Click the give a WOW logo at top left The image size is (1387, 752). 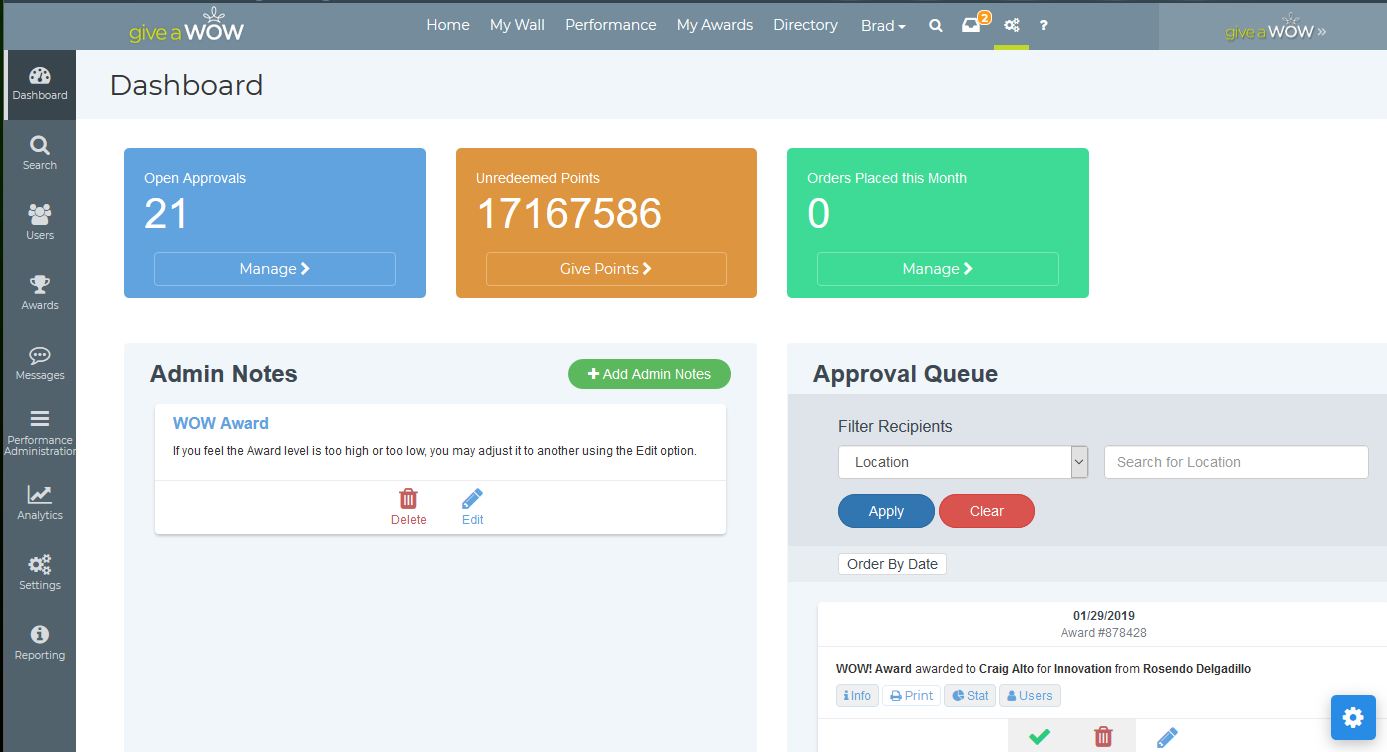(x=186, y=25)
